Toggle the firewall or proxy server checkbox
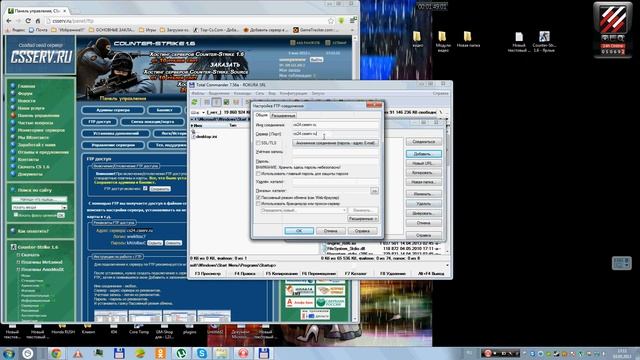The width and height of the screenshot is (640, 360). [258, 204]
